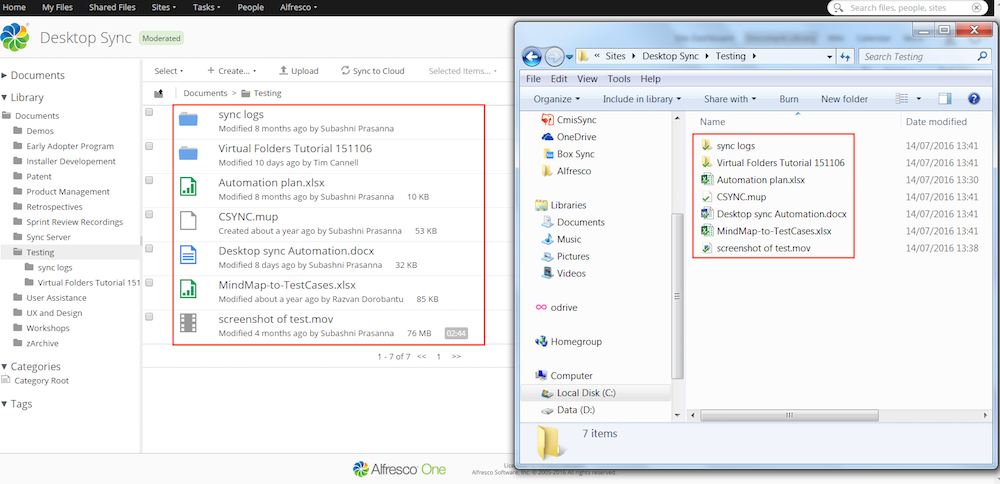1000x484 pixels.
Task: Select OneDrive in Explorer navigation pane
Action: (575, 137)
